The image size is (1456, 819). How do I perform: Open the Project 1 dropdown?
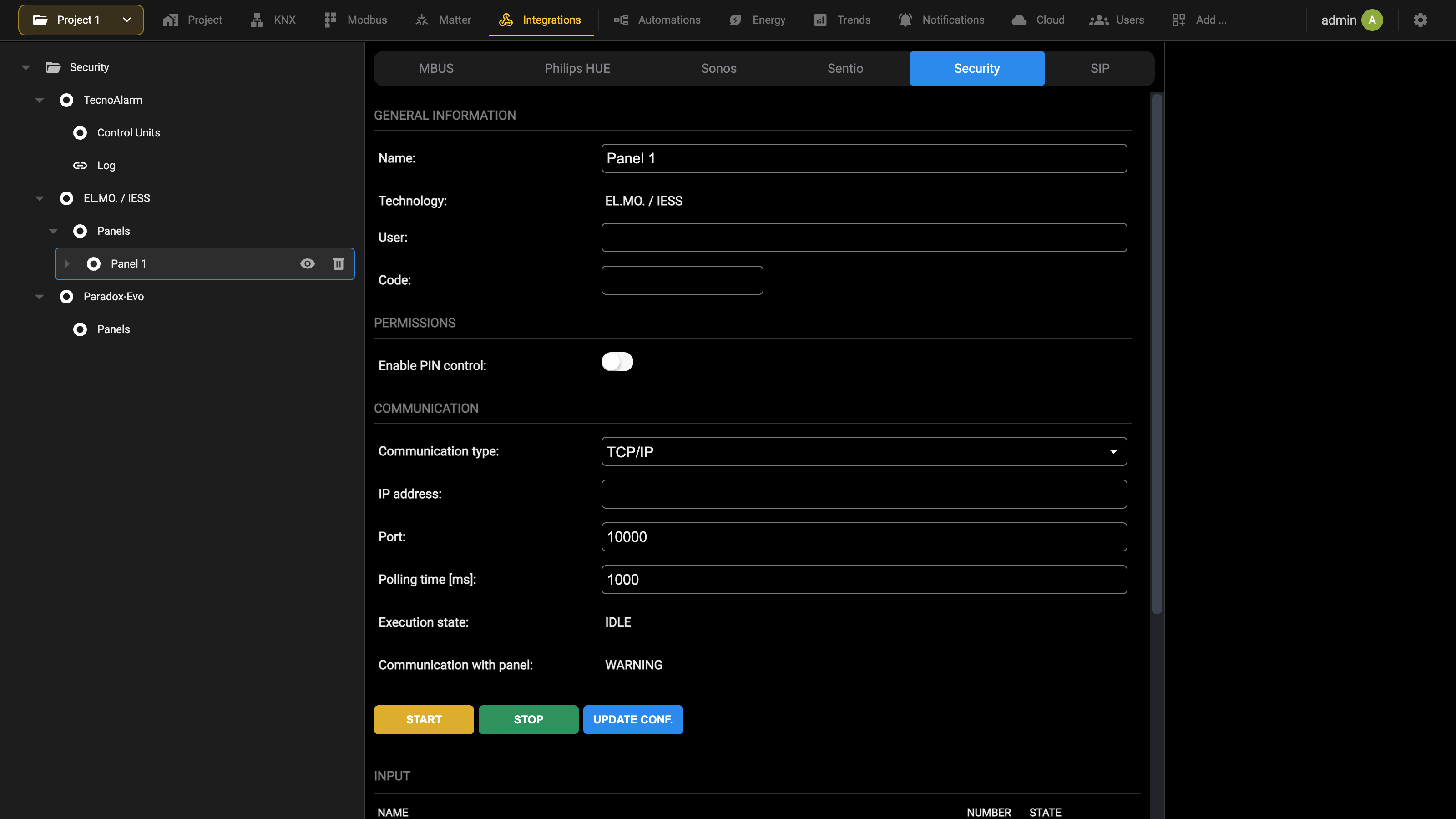[81, 20]
